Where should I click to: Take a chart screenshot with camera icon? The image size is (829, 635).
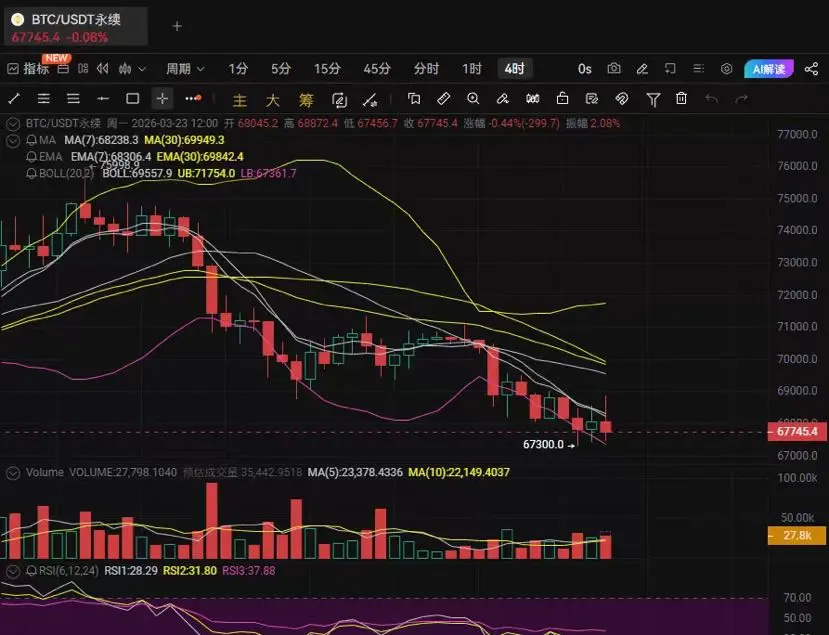pos(614,69)
